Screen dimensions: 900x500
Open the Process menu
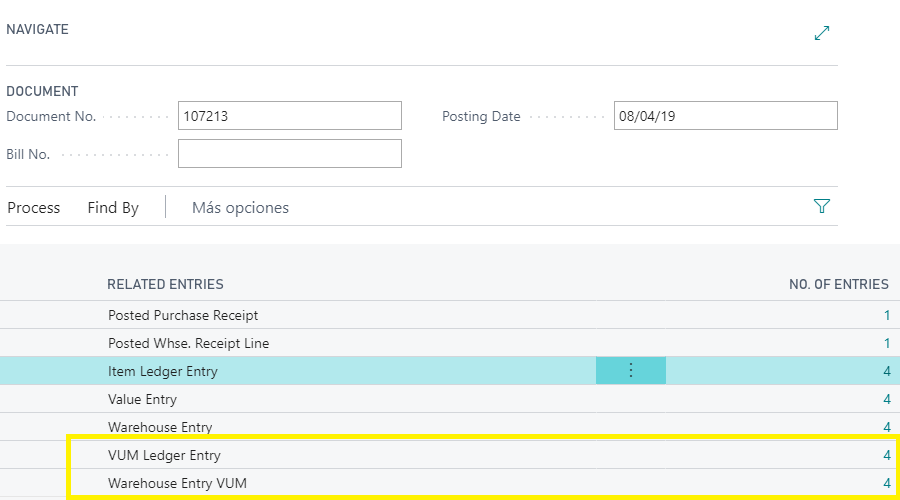click(x=34, y=208)
